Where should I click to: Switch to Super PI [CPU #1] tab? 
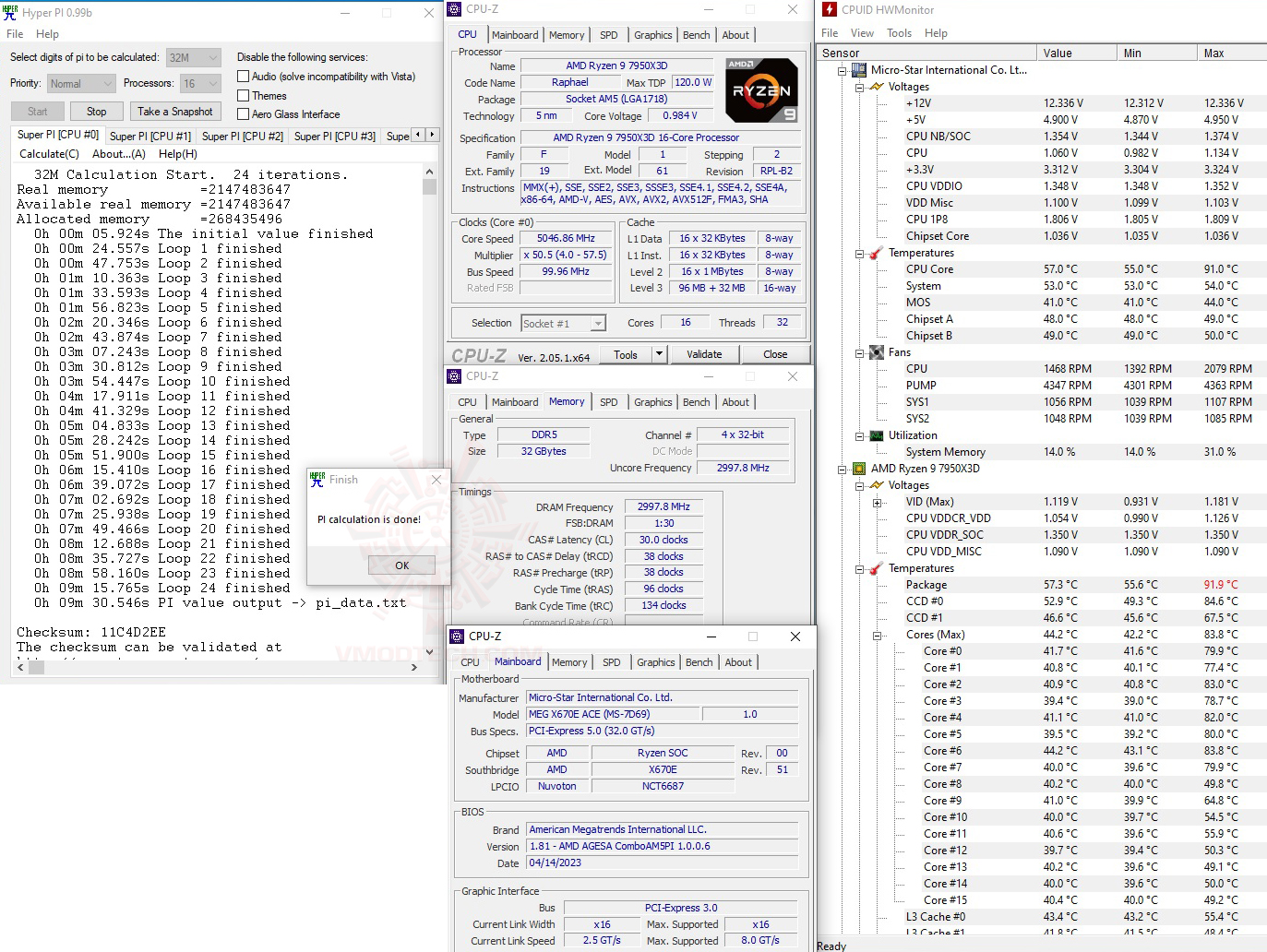(150, 136)
